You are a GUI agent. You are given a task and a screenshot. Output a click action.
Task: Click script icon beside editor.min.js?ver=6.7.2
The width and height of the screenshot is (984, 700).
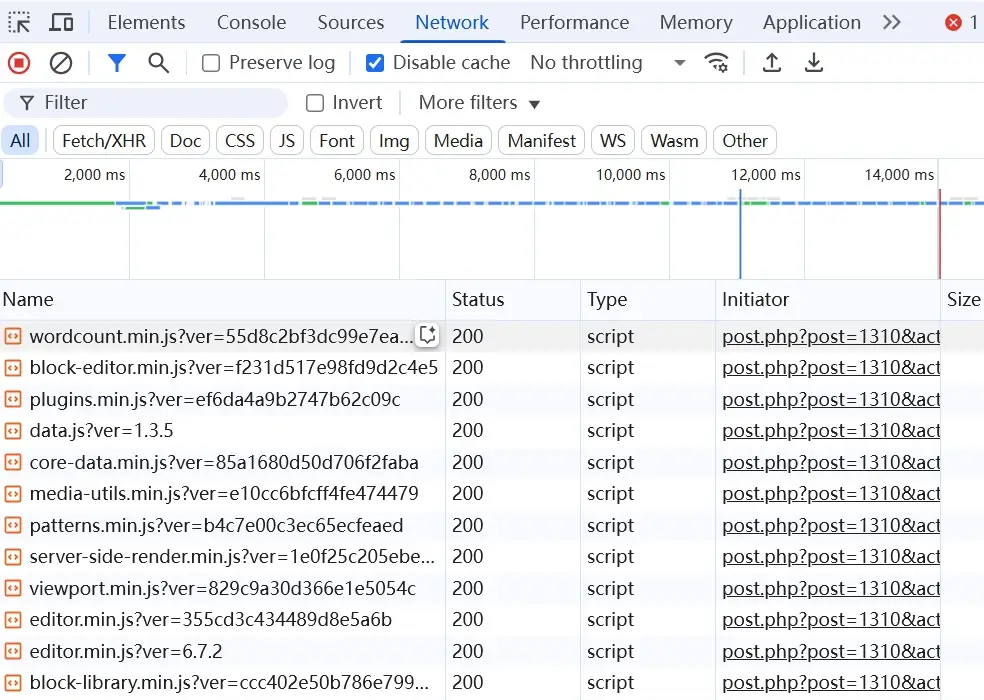pos(13,651)
